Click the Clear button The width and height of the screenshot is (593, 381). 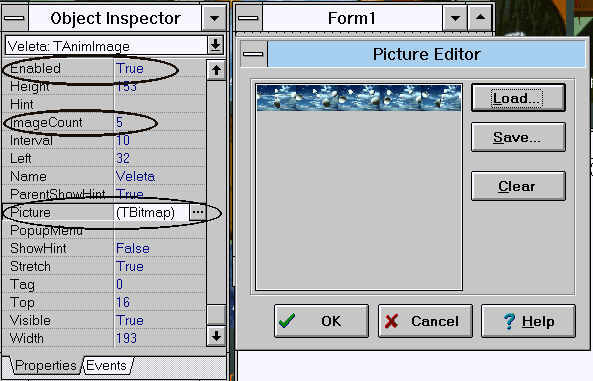click(x=518, y=186)
